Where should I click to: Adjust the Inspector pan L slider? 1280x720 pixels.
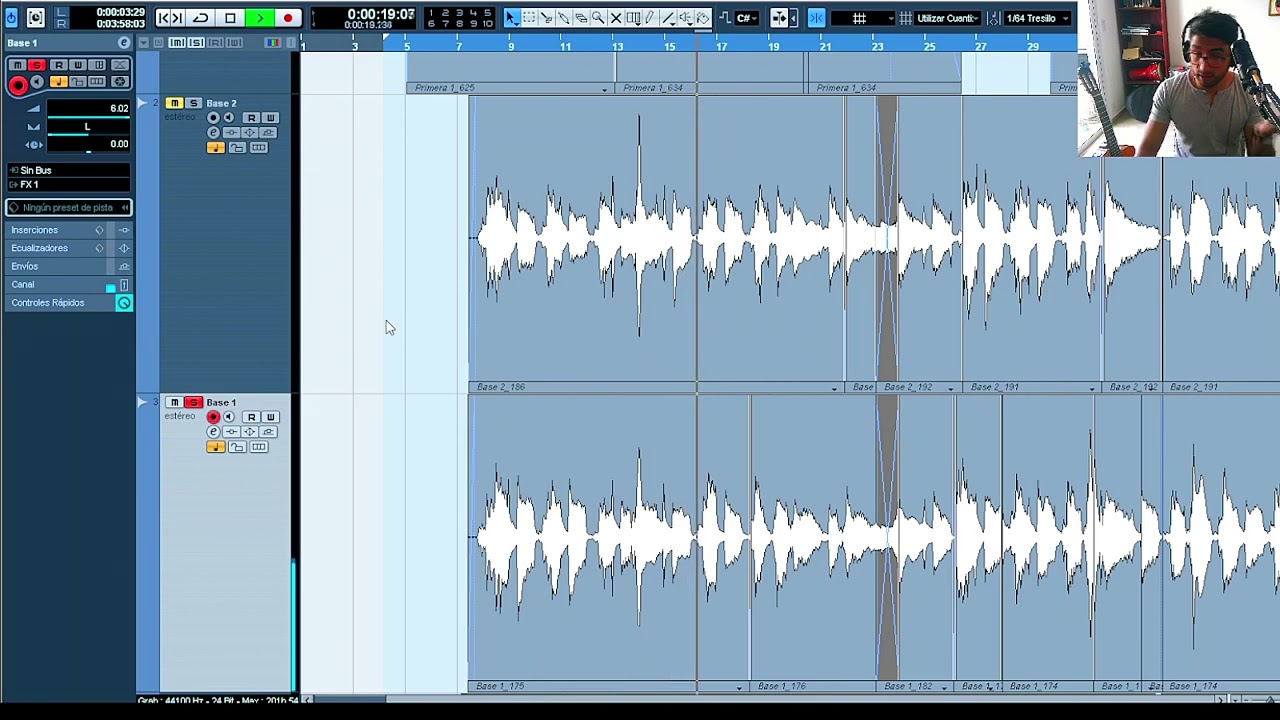(88, 127)
